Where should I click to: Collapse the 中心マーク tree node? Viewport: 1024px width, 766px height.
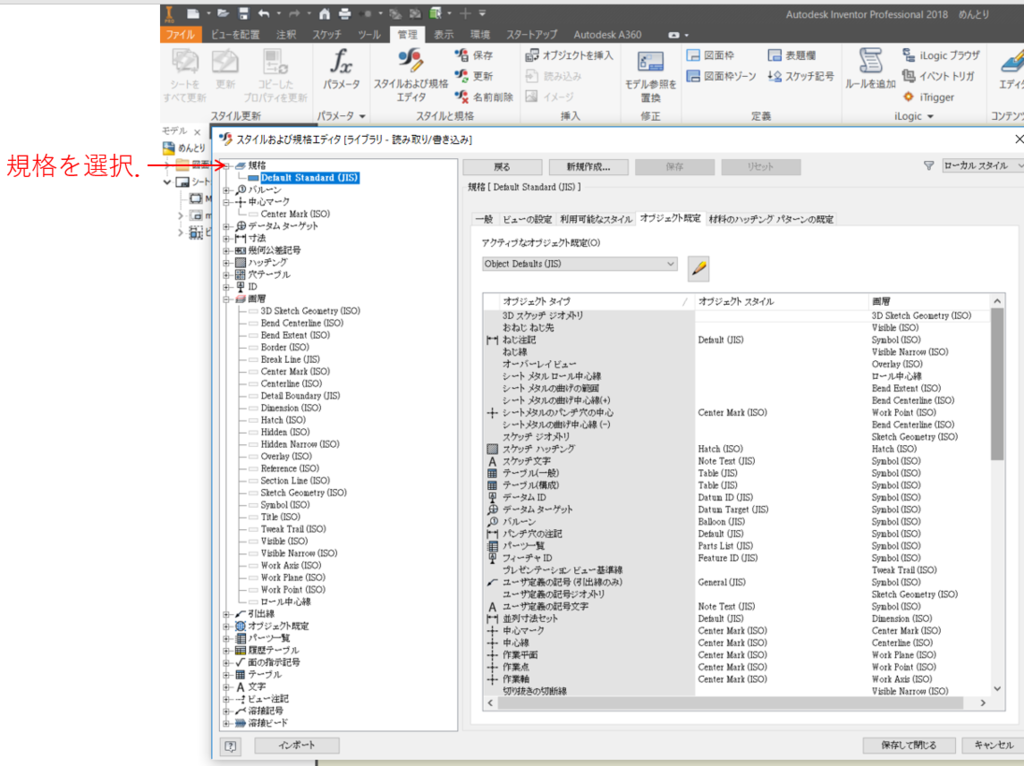point(227,202)
